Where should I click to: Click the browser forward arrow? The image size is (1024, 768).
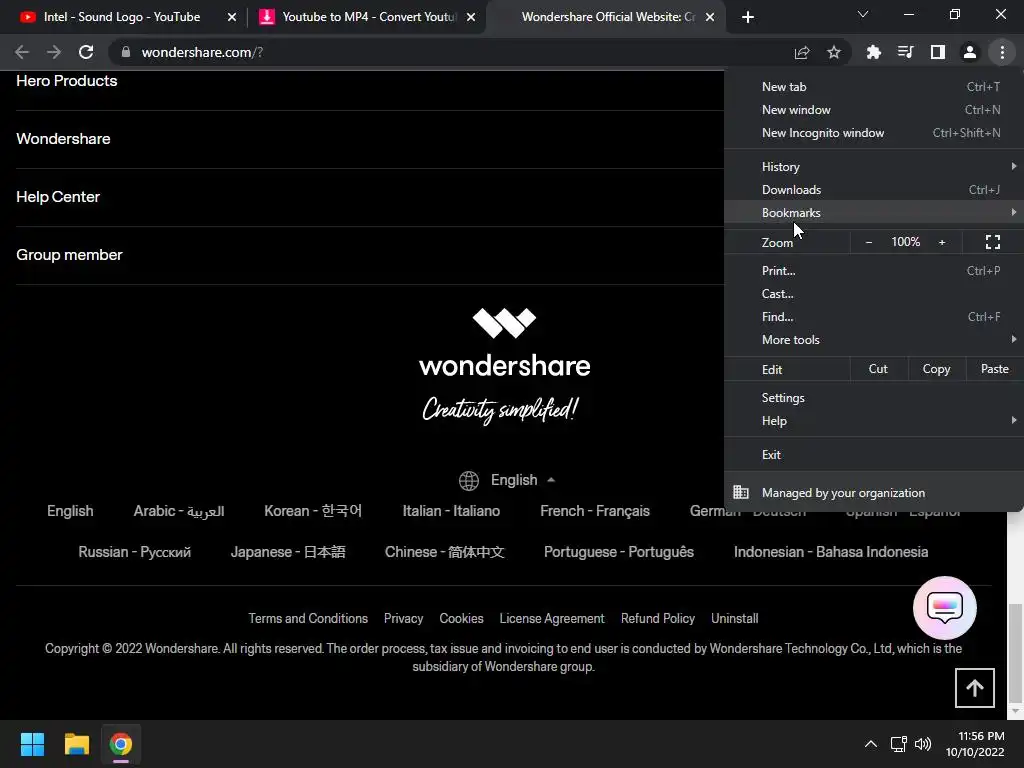(x=54, y=52)
